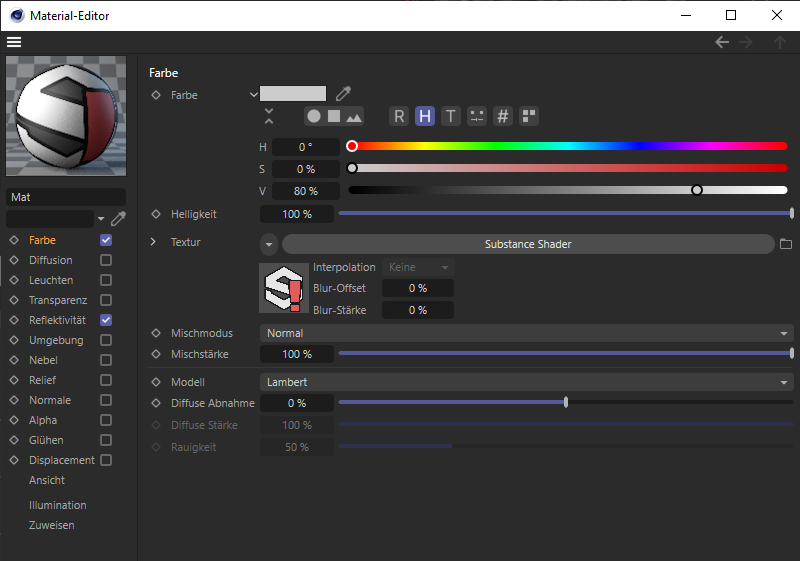Viewport: 800px width, 561px height.
Task: Open the hamburger menu
Action: click(x=14, y=42)
